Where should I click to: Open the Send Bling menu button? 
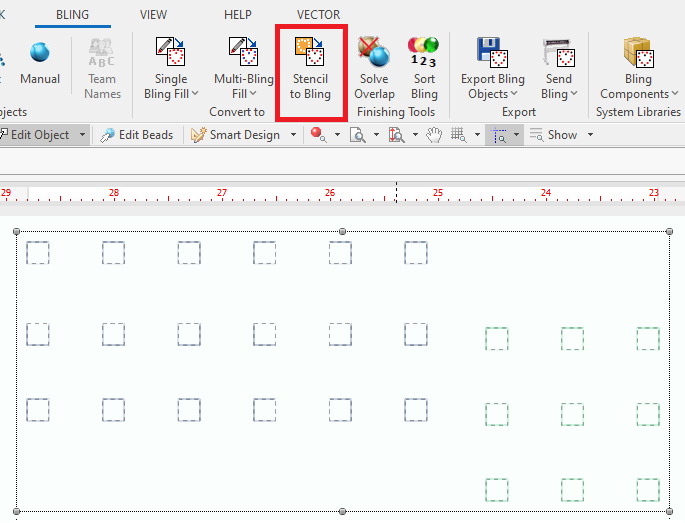[x=559, y=70]
